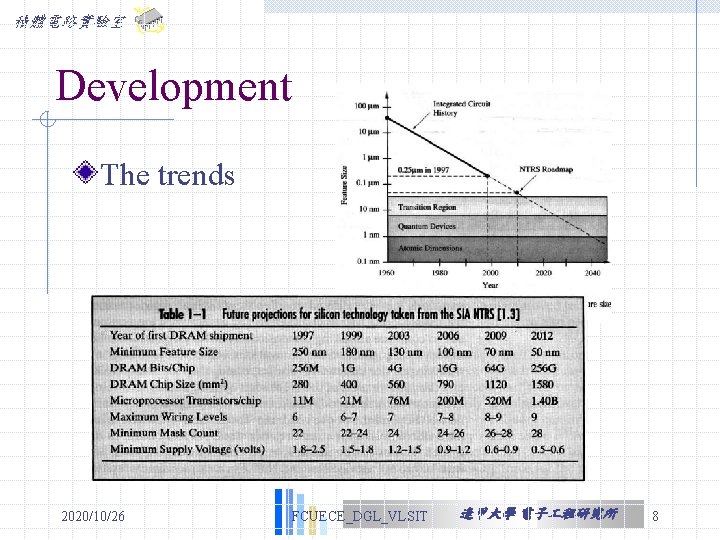
Task: Click the footer text 'FCUECE_DGL_VLSIT'
Action: click(x=359, y=516)
